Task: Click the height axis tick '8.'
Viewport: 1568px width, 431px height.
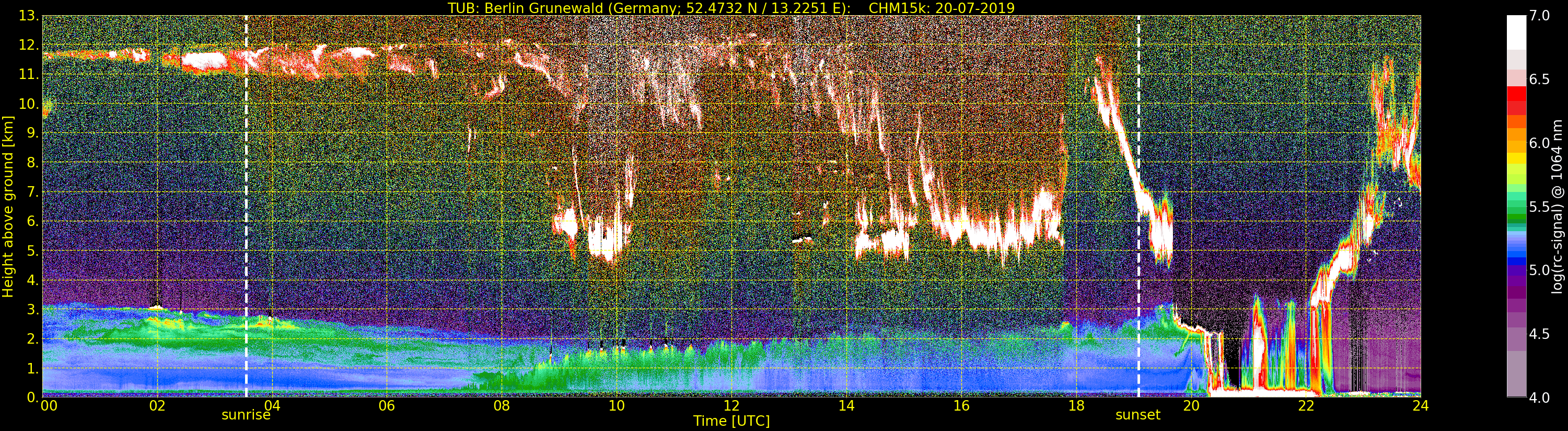Action: click(32, 163)
